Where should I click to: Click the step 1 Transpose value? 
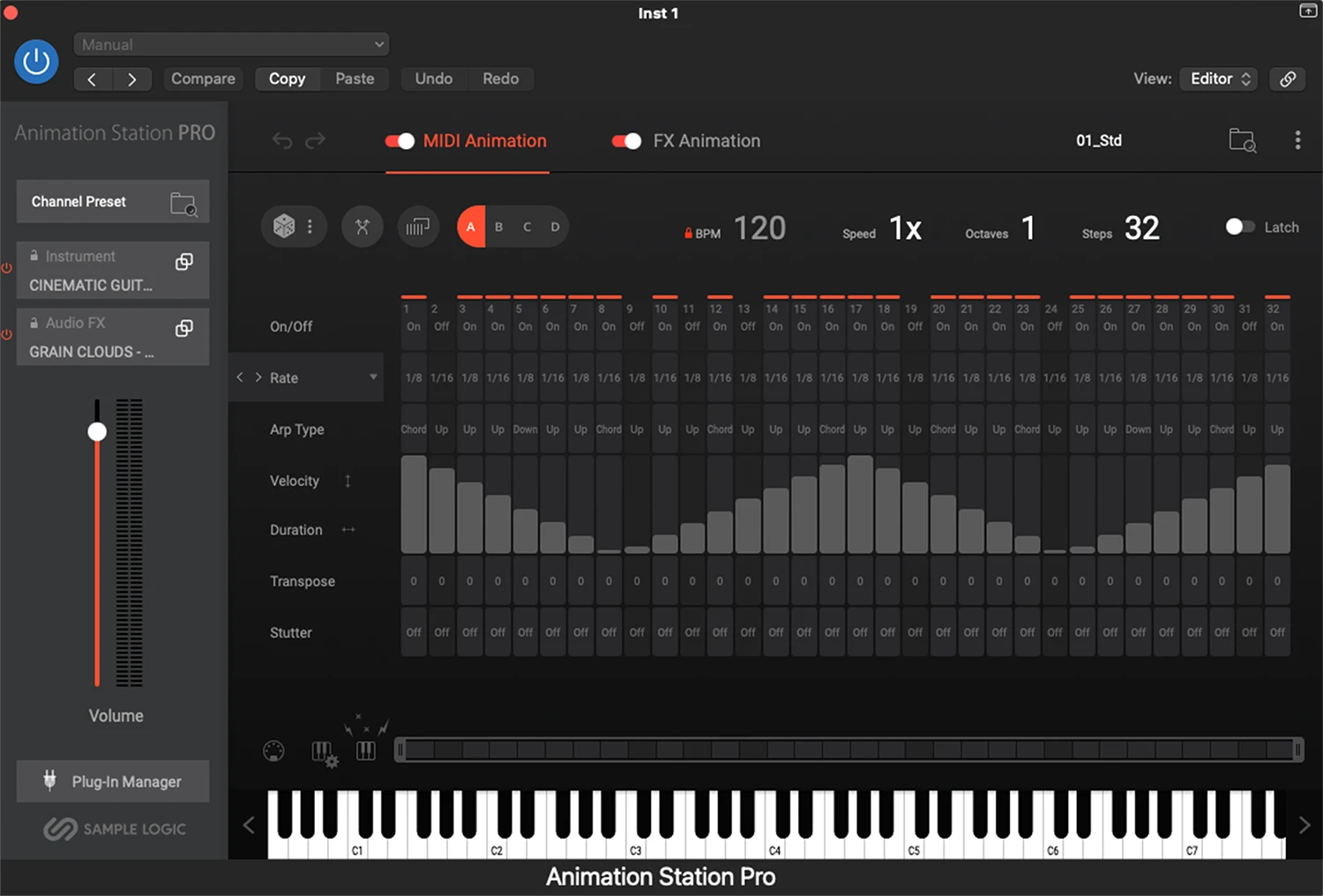414,581
